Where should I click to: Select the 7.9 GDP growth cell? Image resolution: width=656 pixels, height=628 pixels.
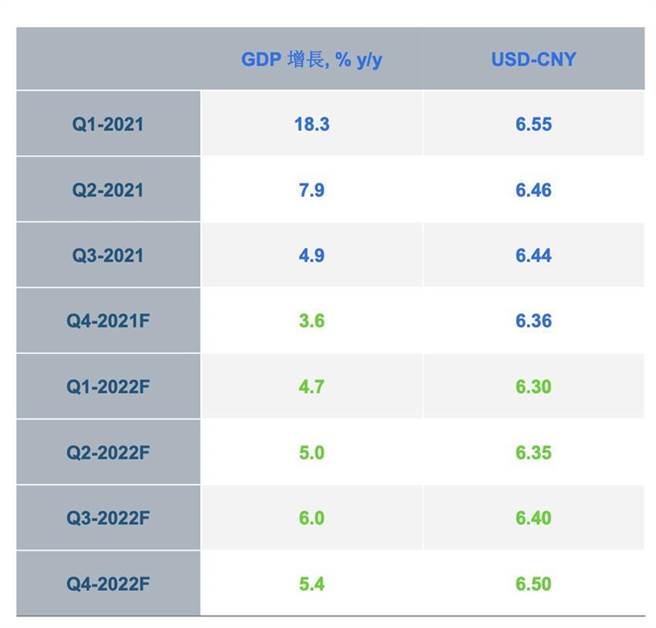[x=311, y=190]
